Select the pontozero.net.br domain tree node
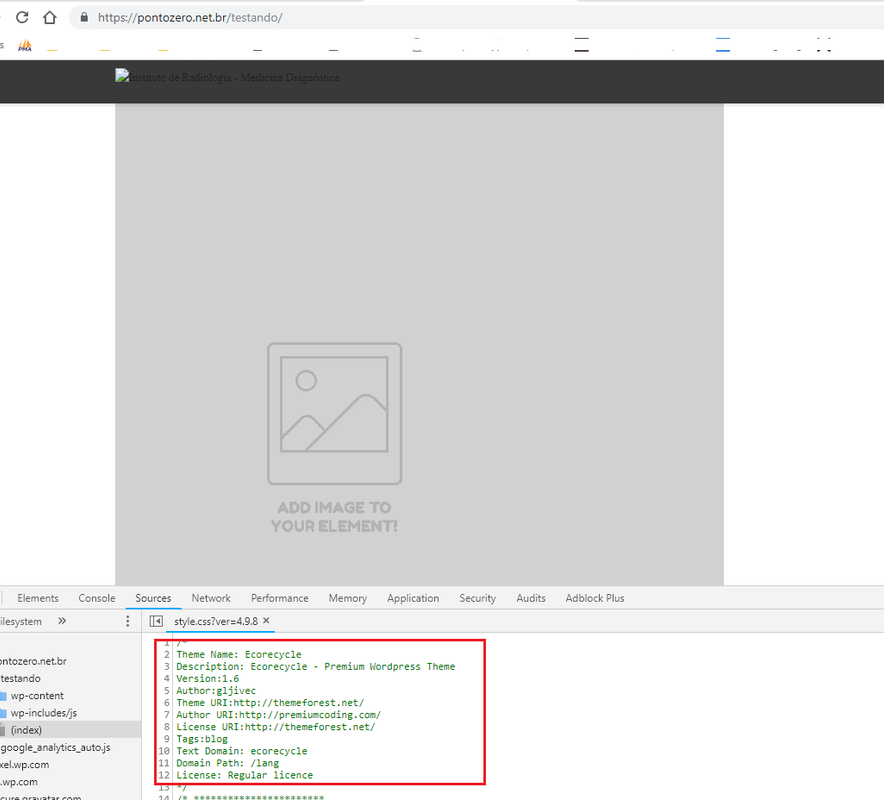Image resolution: width=884 pixels, height=800 pixels. tap(33, 661)
